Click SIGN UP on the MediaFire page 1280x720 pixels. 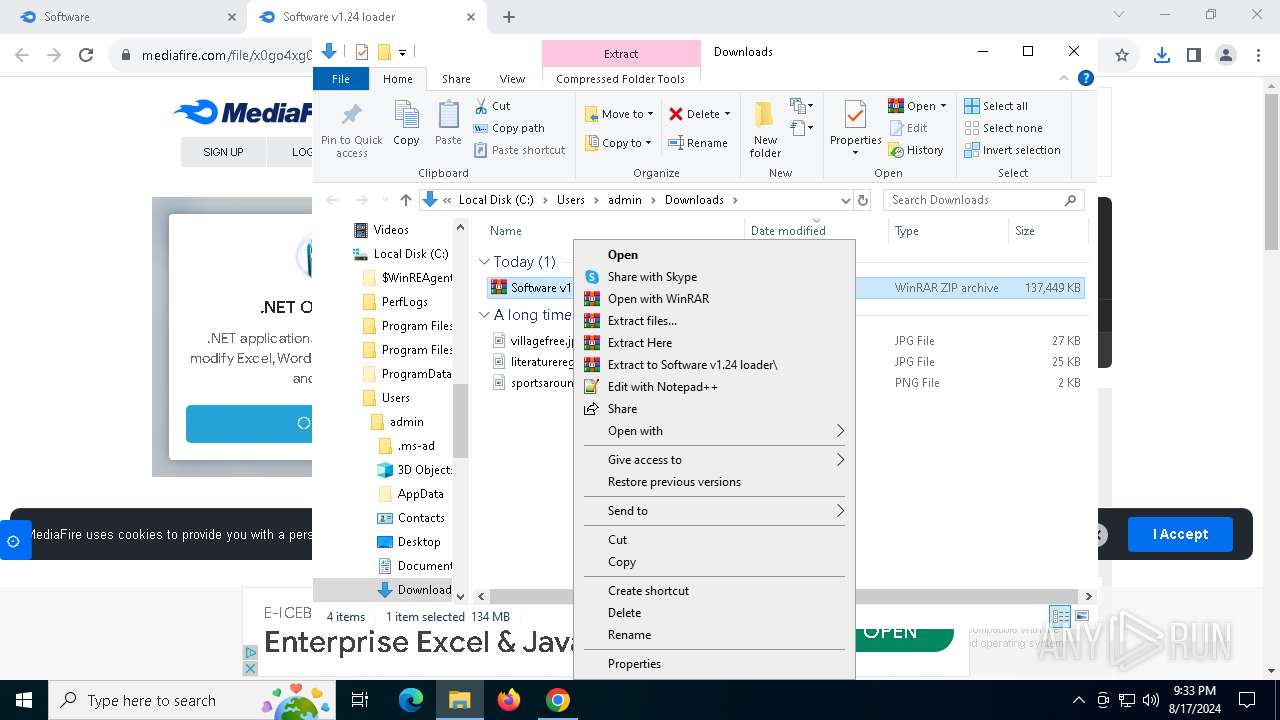point(223,152)
